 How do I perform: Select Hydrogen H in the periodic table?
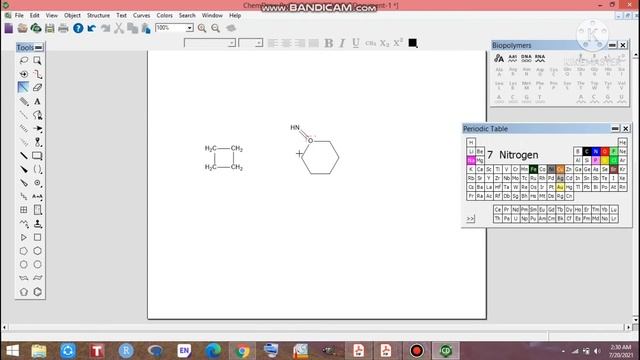pyautogui.click(x=471, y=142)
